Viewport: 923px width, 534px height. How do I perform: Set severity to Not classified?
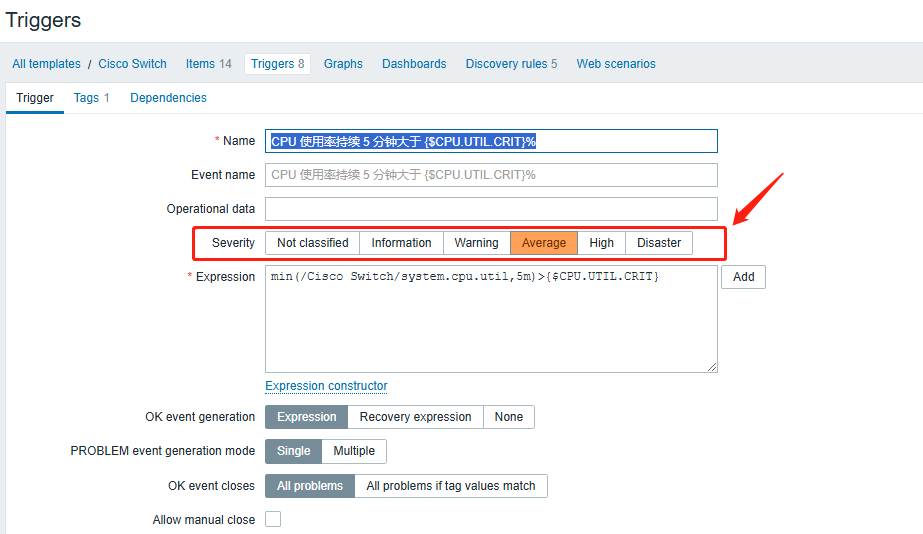pos(312,243)
